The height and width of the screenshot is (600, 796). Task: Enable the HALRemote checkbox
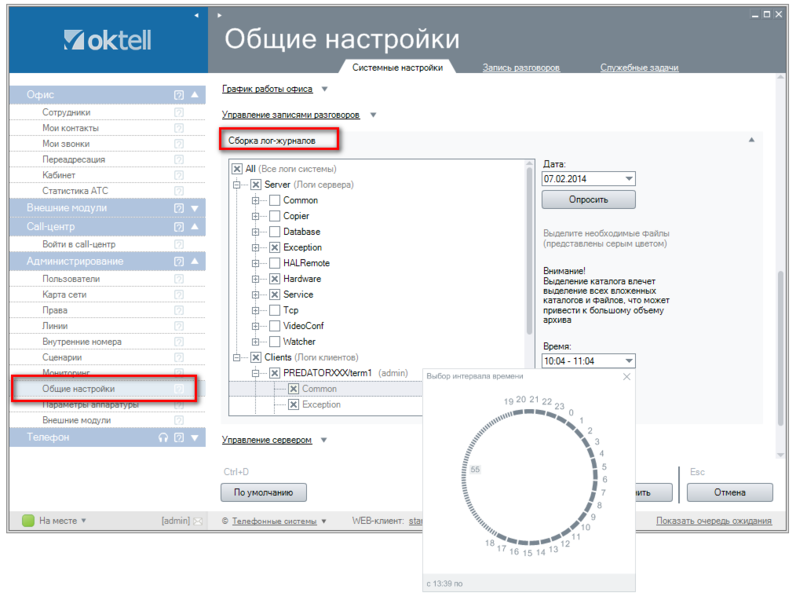click(275, 263)
